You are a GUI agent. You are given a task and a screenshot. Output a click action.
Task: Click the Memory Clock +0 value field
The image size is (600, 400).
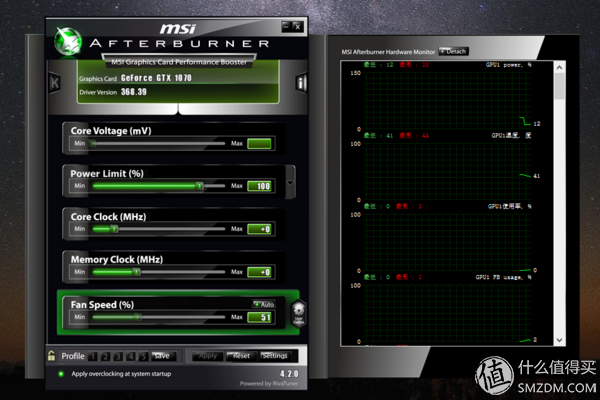tap(259, 272)
